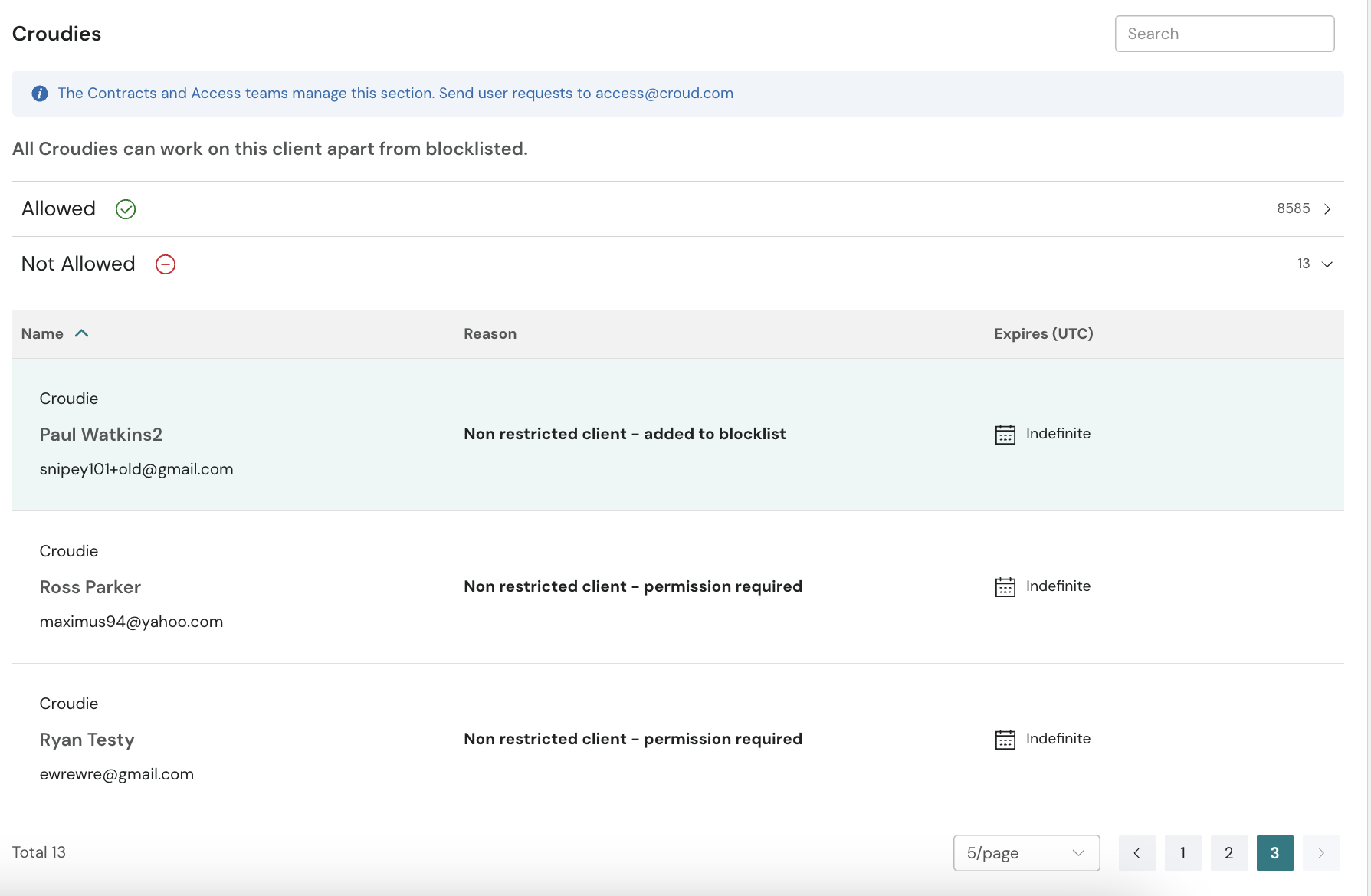The width and height of the screenshot is (1371, 896).
Task: Click Indefinite in Ross Parker row
Action: (x=1058, y=586)
